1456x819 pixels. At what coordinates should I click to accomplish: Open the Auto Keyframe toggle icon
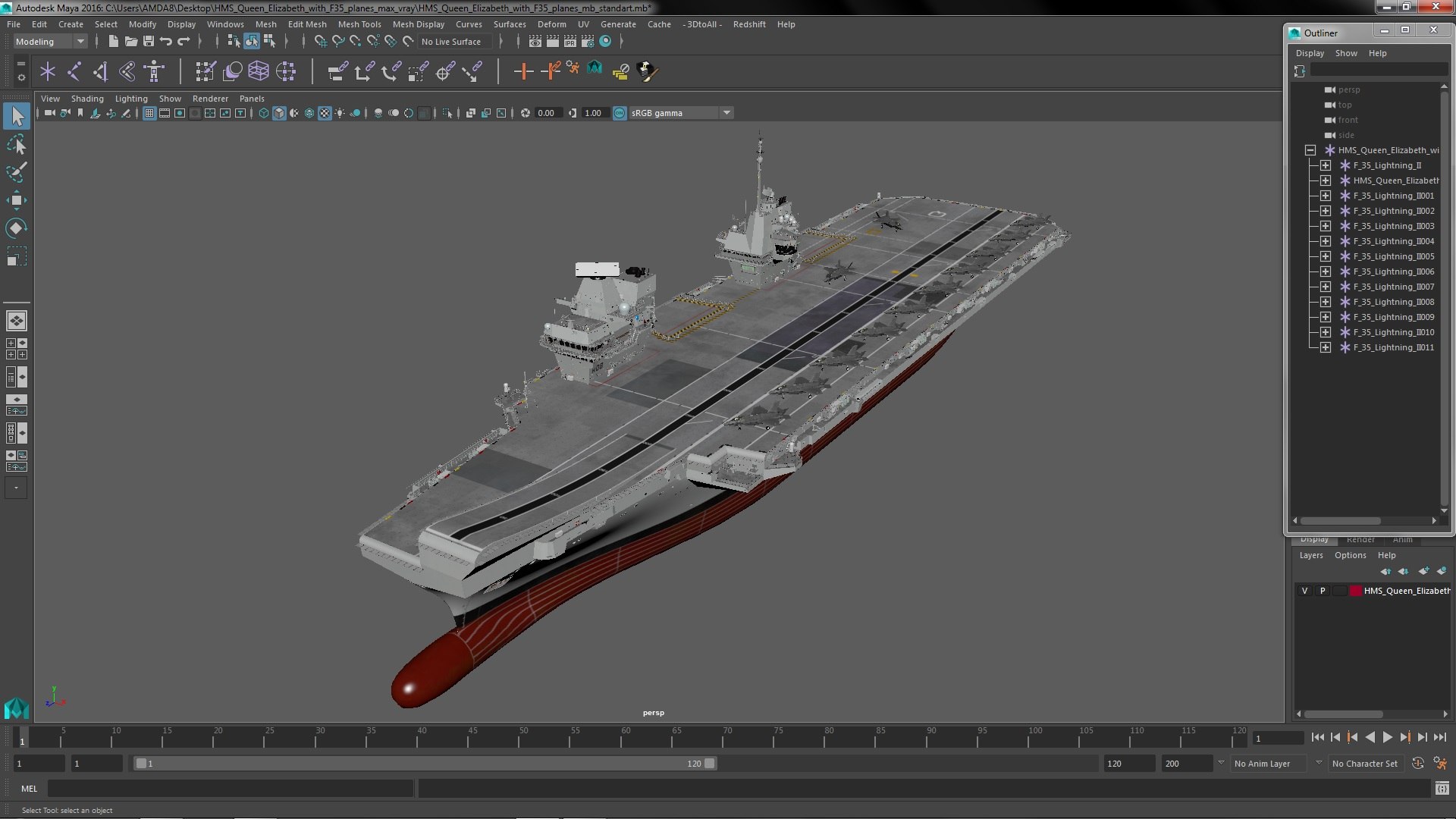click(1418, 764)
